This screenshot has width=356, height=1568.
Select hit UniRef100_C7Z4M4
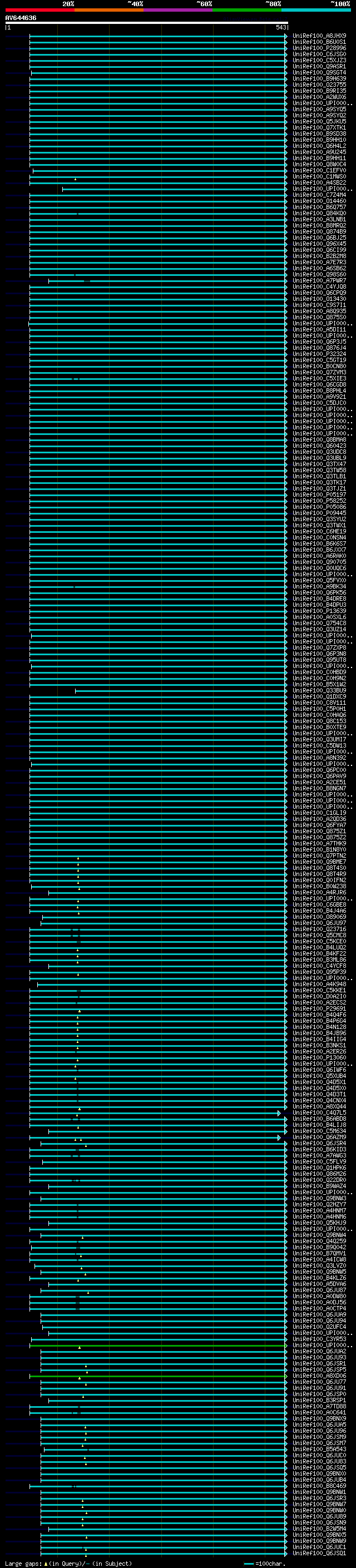319,195
